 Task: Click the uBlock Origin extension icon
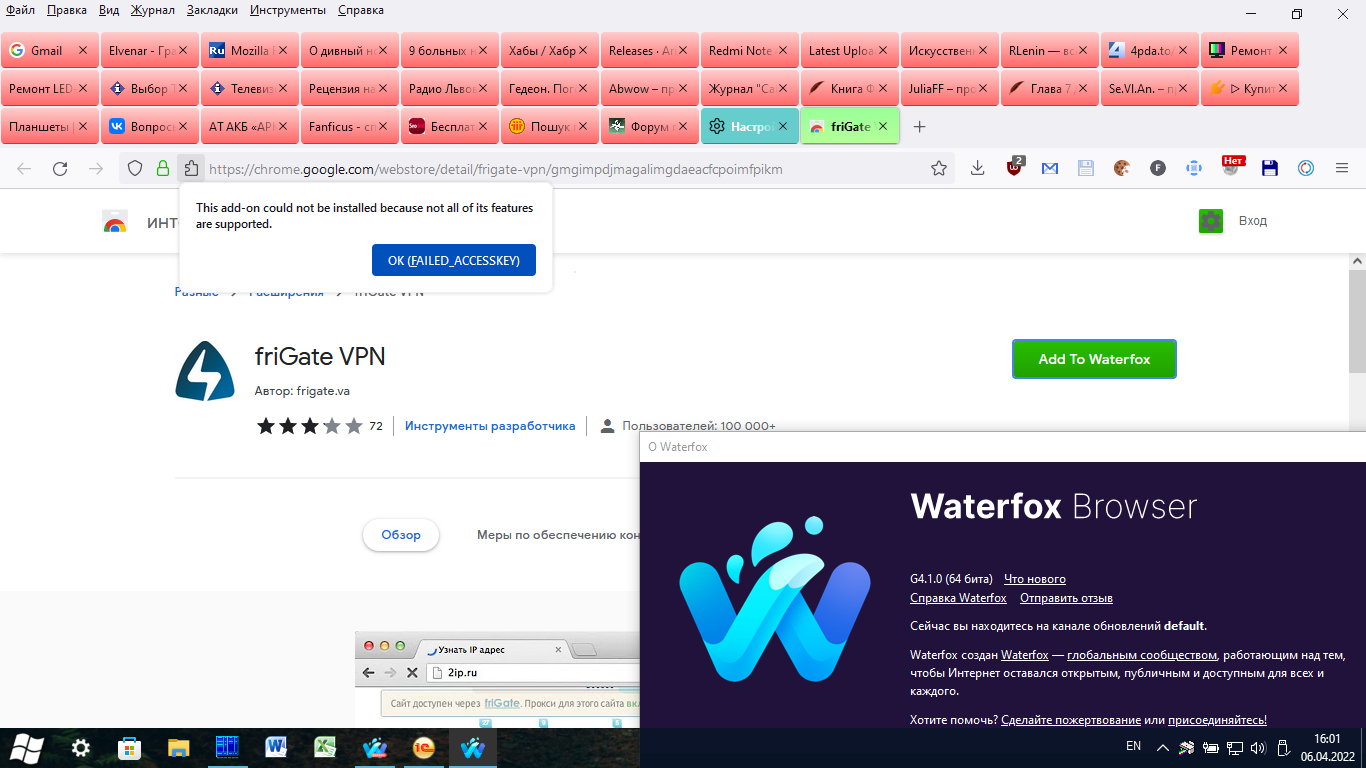pyautogui.click(x=1014, y=168)
